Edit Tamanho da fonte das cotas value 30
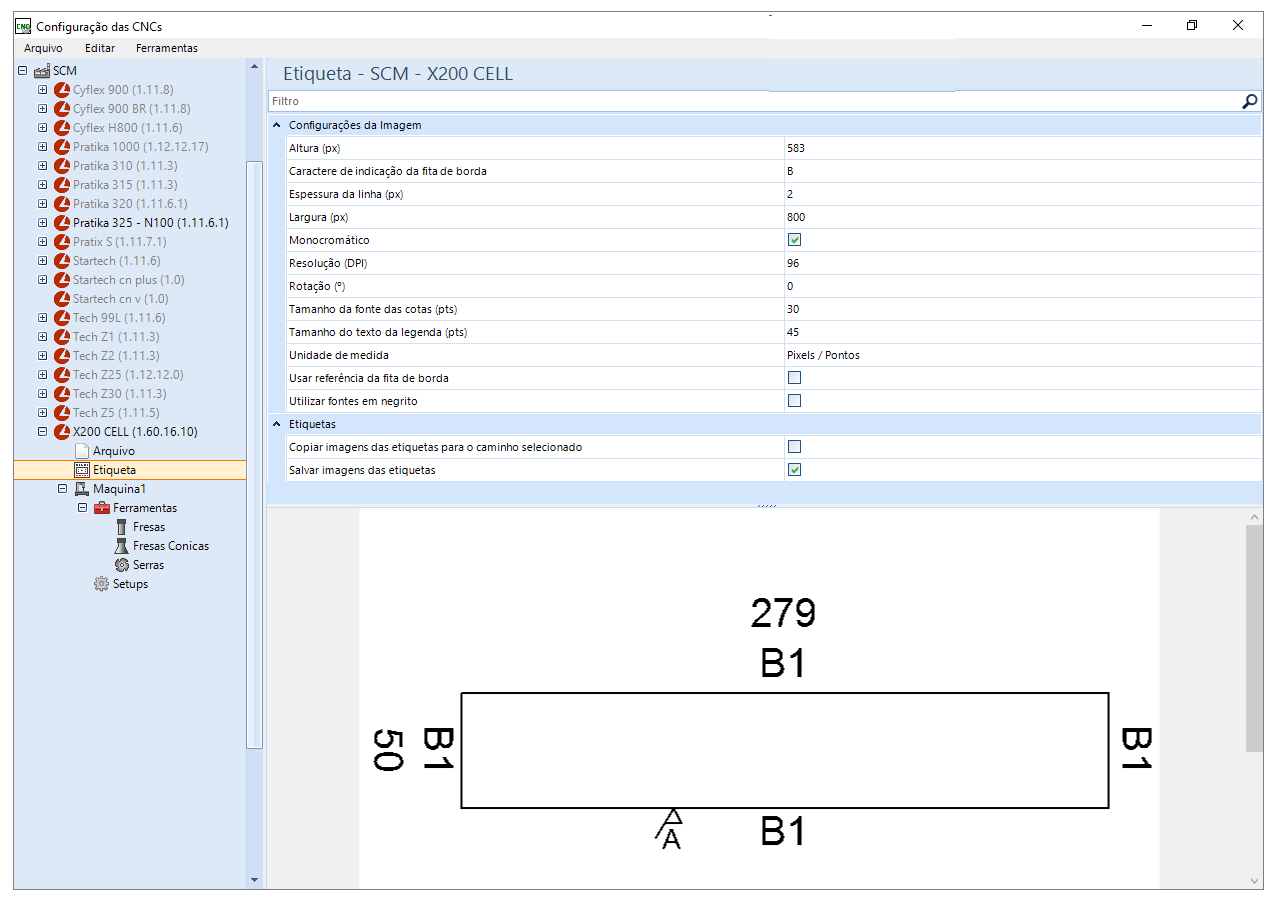 1022,309
